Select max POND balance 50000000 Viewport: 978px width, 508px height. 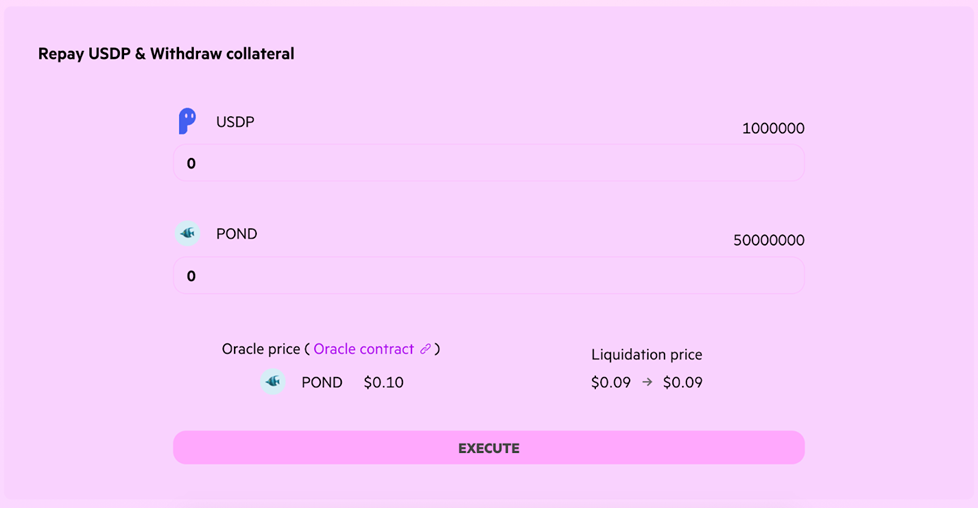click(x=768, y=240)
